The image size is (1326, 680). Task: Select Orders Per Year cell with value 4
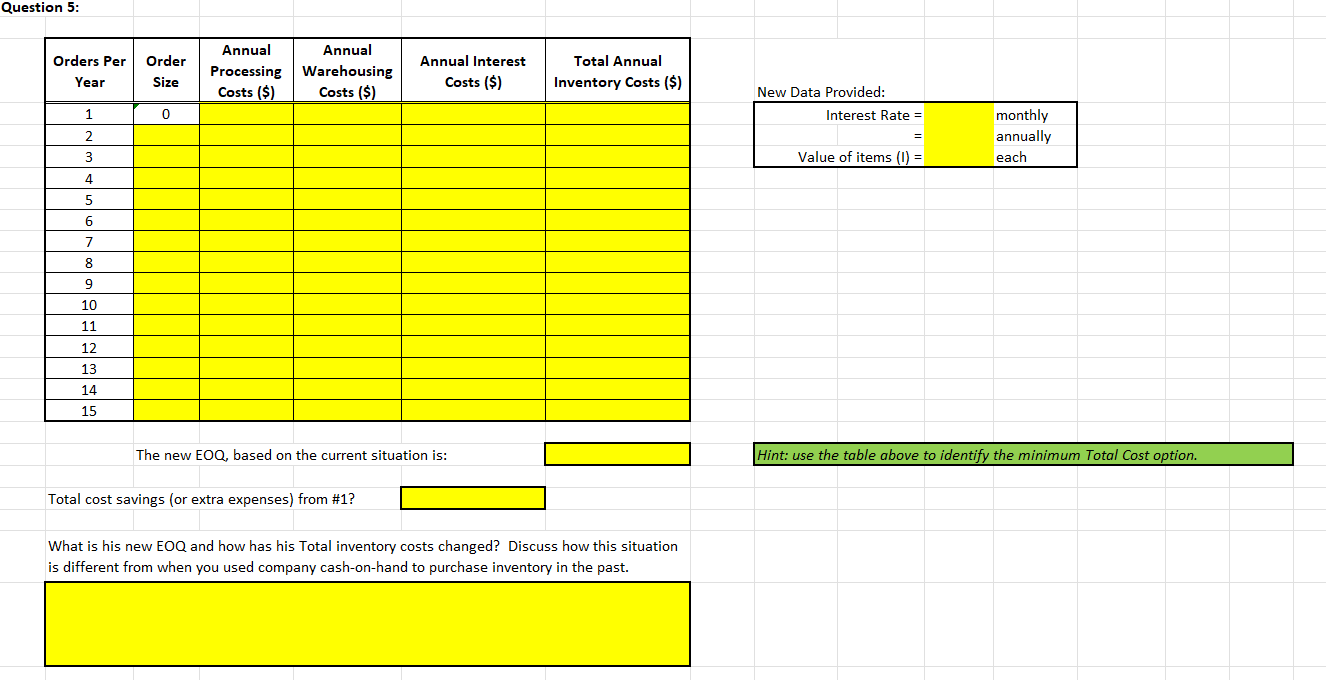pos(89,178)
